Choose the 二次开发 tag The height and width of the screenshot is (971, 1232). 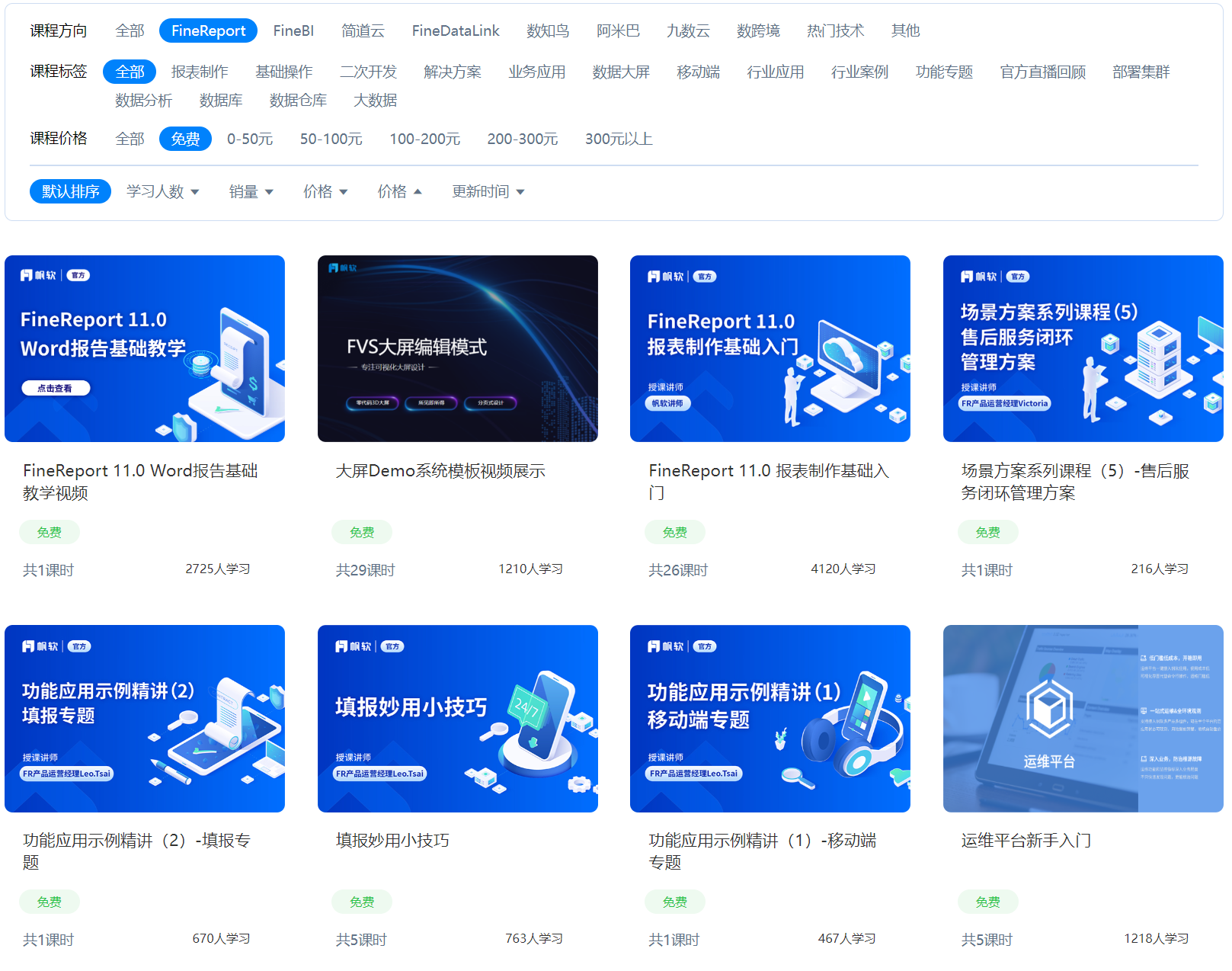tap(368, 72)
